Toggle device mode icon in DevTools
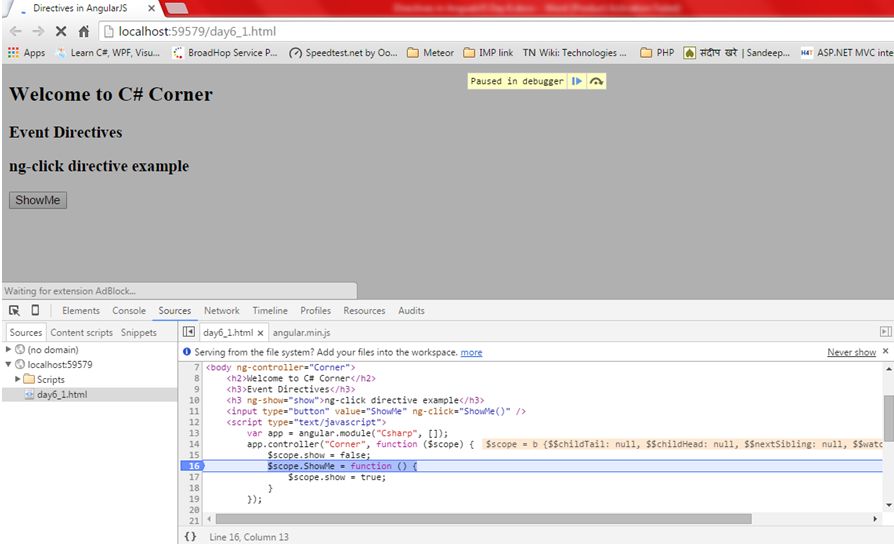 pyautogui.click(x=35, y=311)
